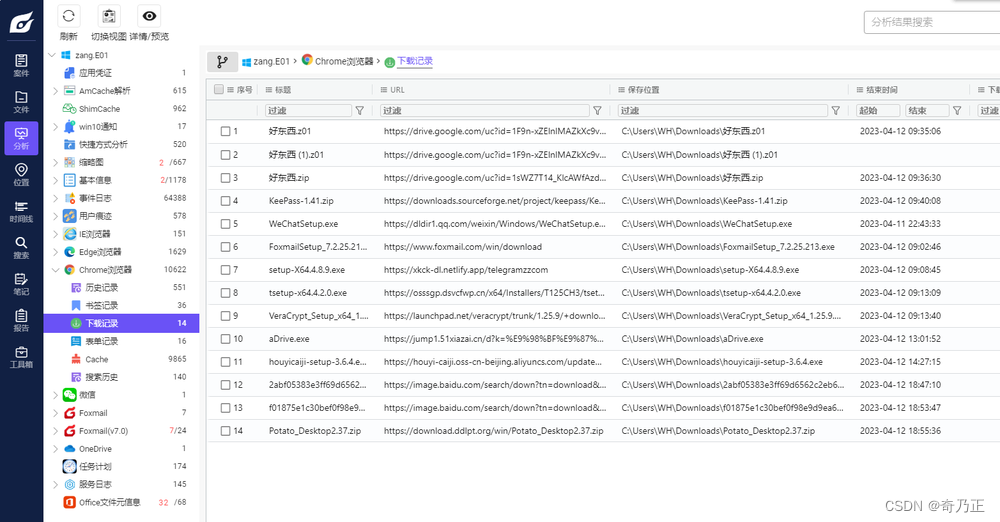
Task: Collapse the Chrome browser tree node
Action: [x=55, y=269]
